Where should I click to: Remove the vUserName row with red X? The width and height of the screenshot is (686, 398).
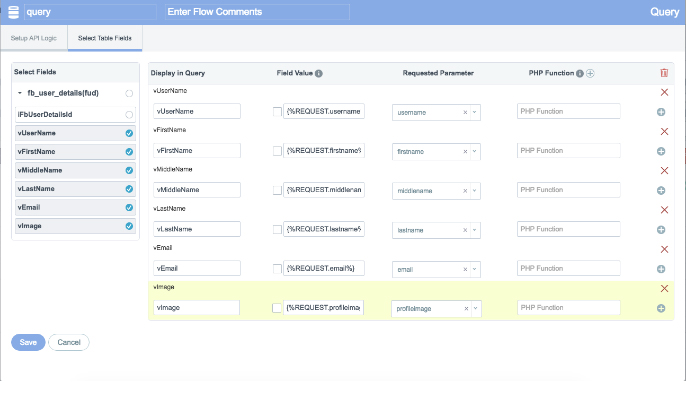click(x=664, y=92)
